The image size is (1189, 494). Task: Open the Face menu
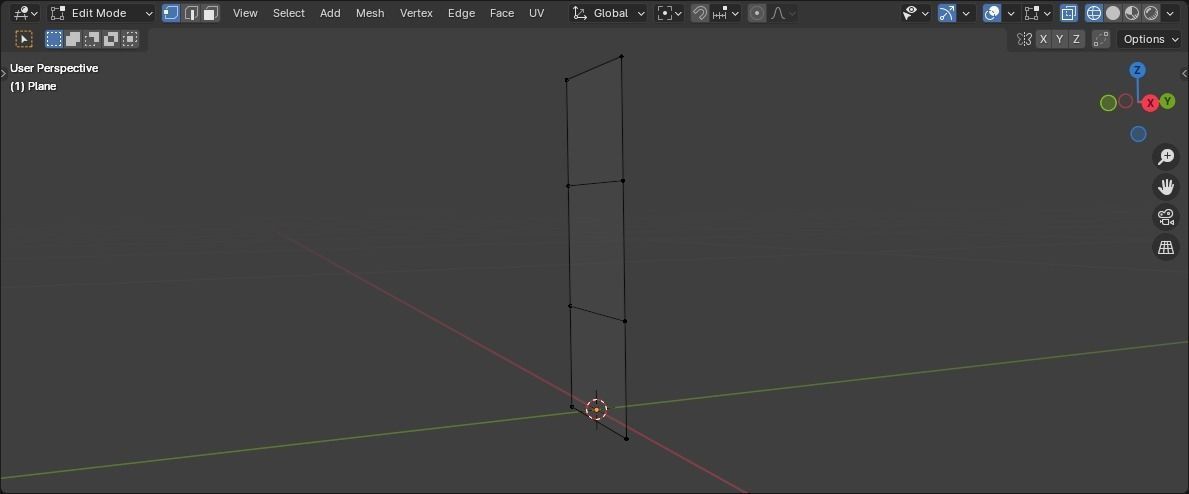click(x=502, y=13)
